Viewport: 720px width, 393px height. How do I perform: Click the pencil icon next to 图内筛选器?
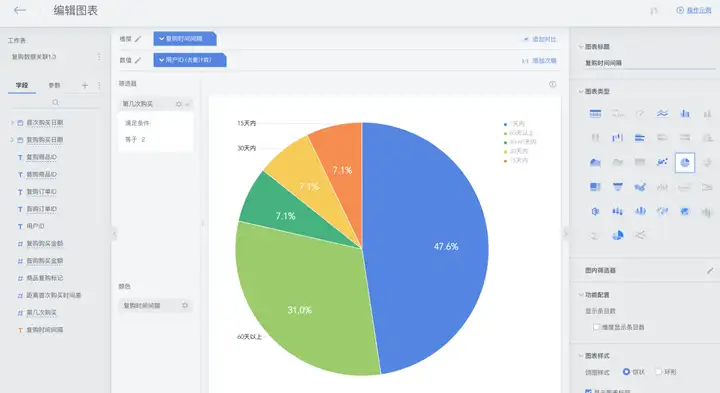[710, 271]
